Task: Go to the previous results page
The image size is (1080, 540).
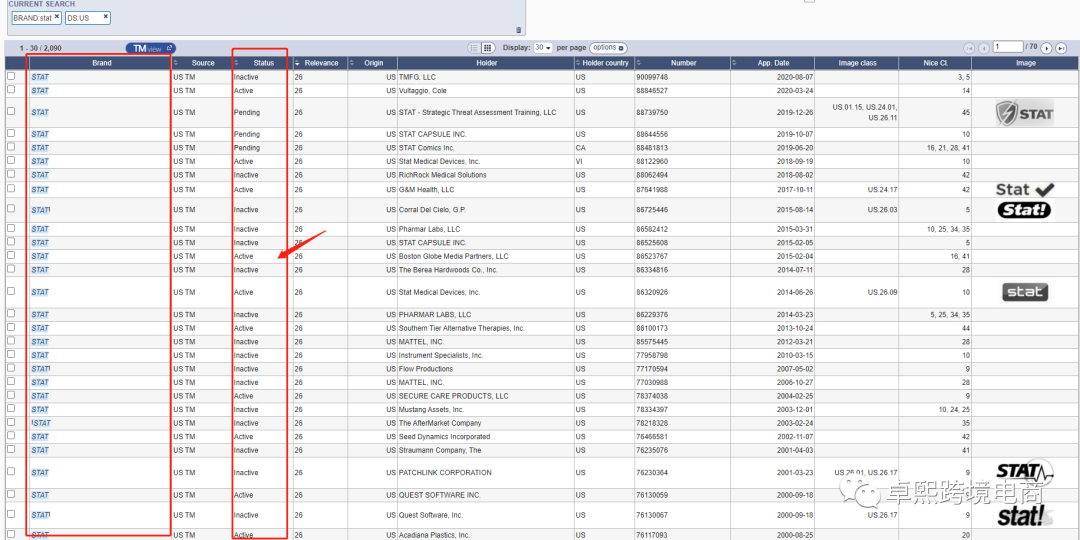Action: pos(984,48)
